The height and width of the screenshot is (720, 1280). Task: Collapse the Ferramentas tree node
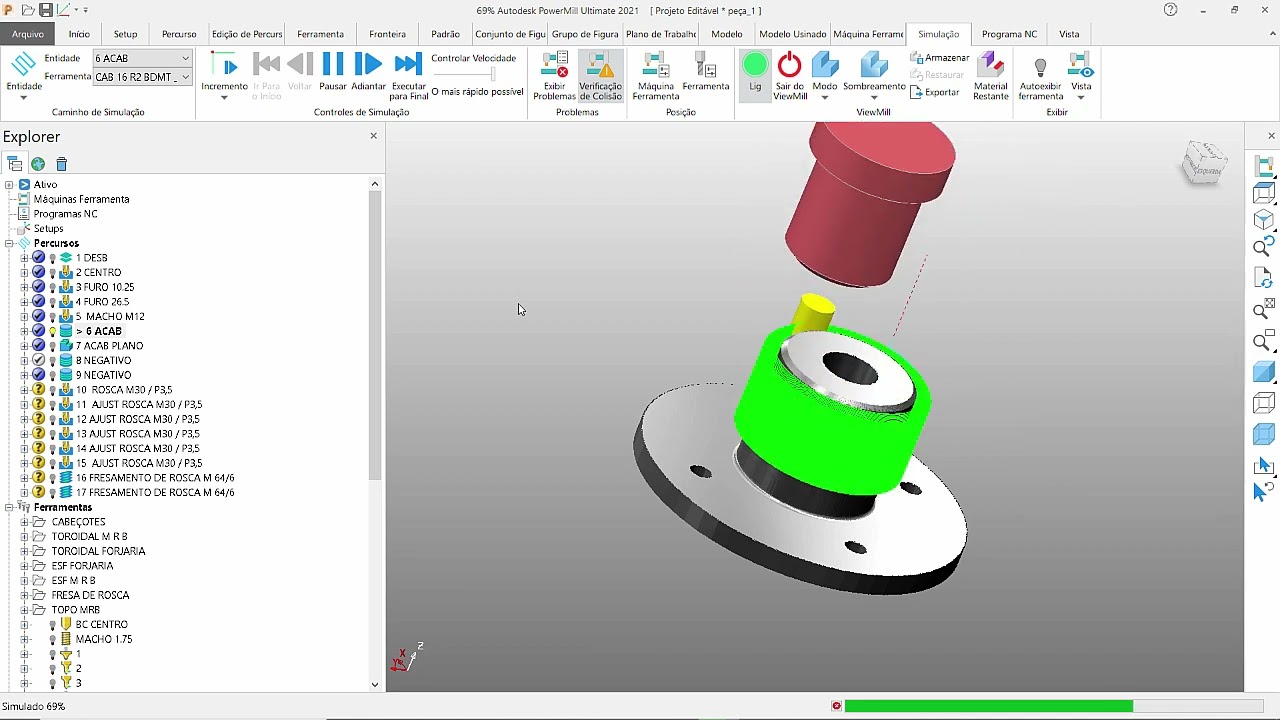(9, 507)
